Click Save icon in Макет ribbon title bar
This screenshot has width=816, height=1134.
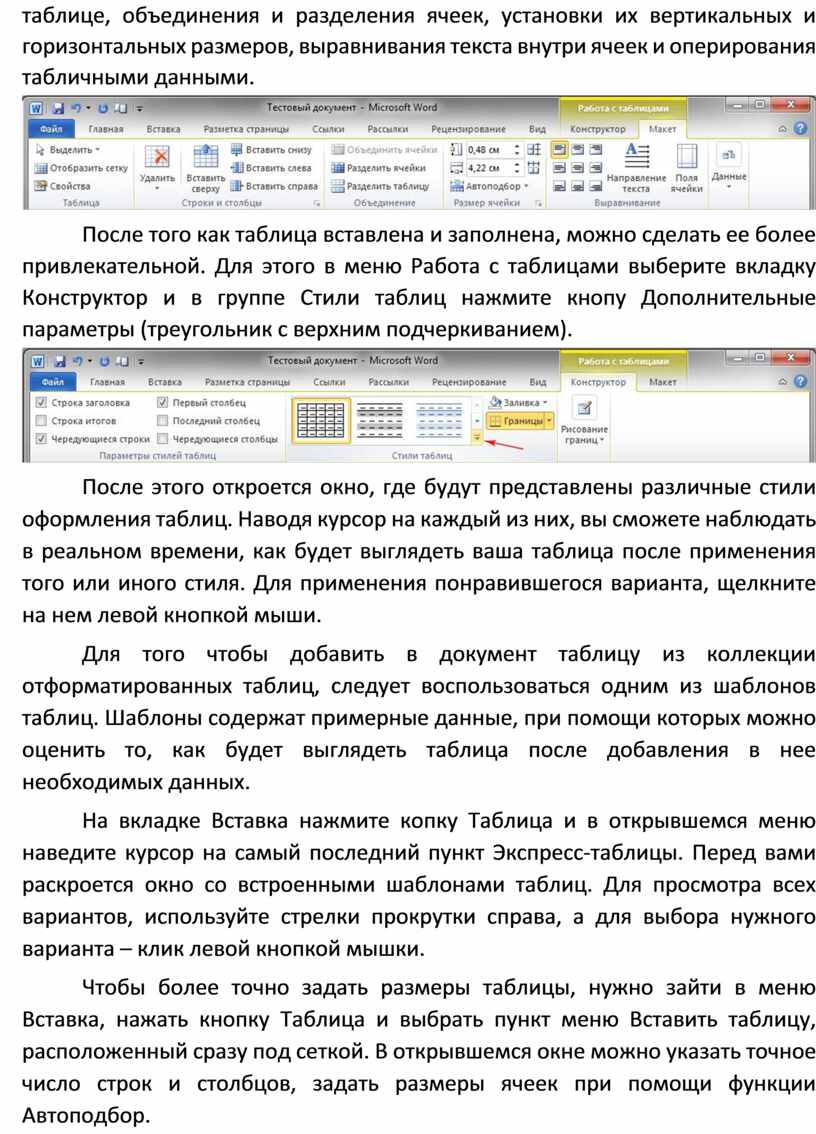coord(59,108)
